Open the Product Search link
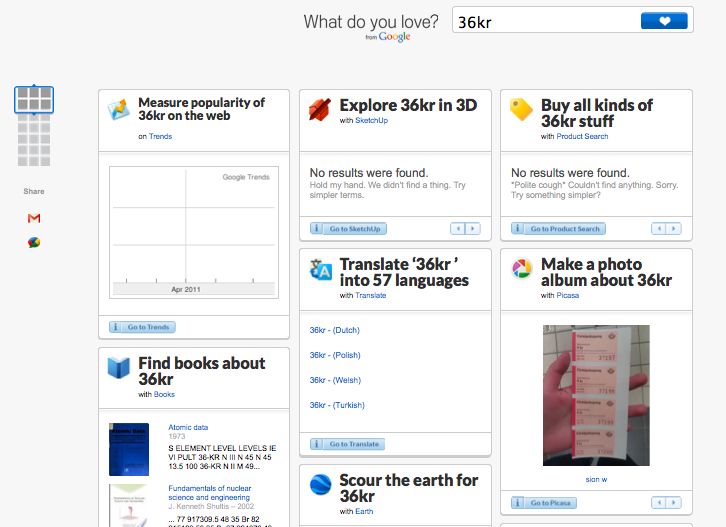This screenshot has width=726, height=527. pos(582,136)
